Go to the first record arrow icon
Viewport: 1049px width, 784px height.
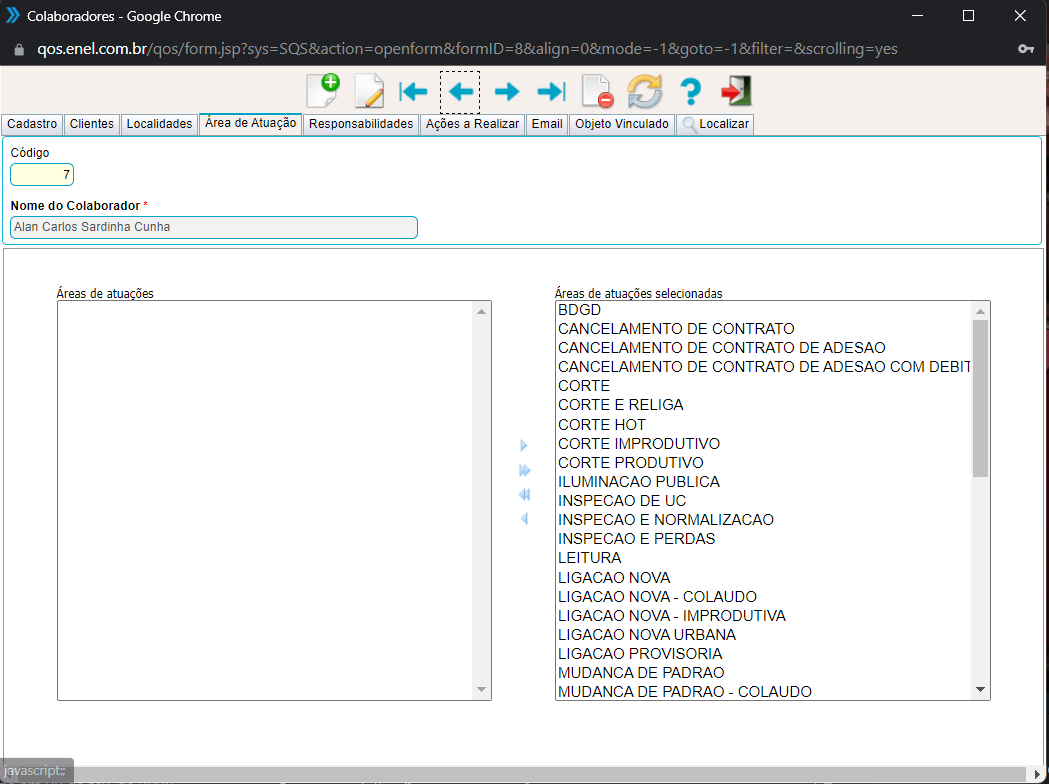point(413,92)
